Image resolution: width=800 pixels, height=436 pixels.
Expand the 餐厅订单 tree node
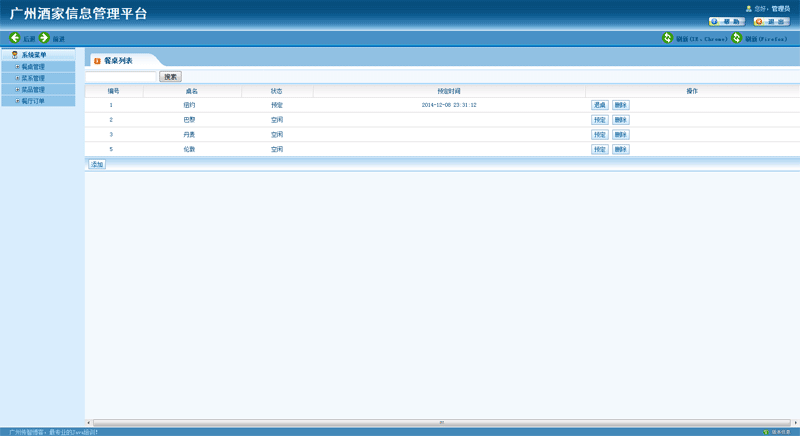[17, 101]
